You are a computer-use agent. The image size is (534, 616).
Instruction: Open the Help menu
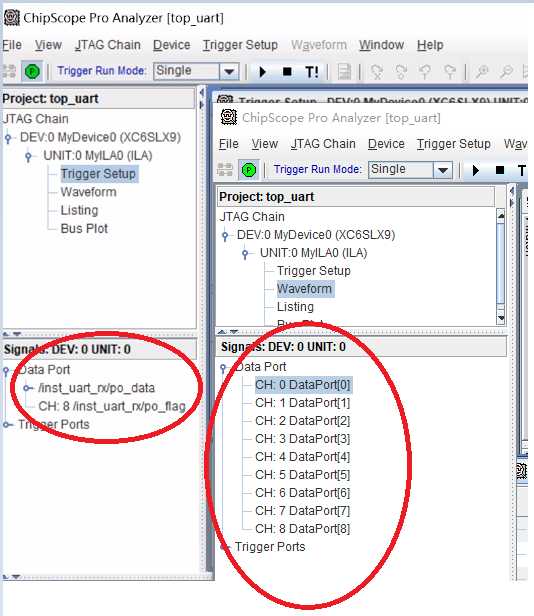click(430, 45)
